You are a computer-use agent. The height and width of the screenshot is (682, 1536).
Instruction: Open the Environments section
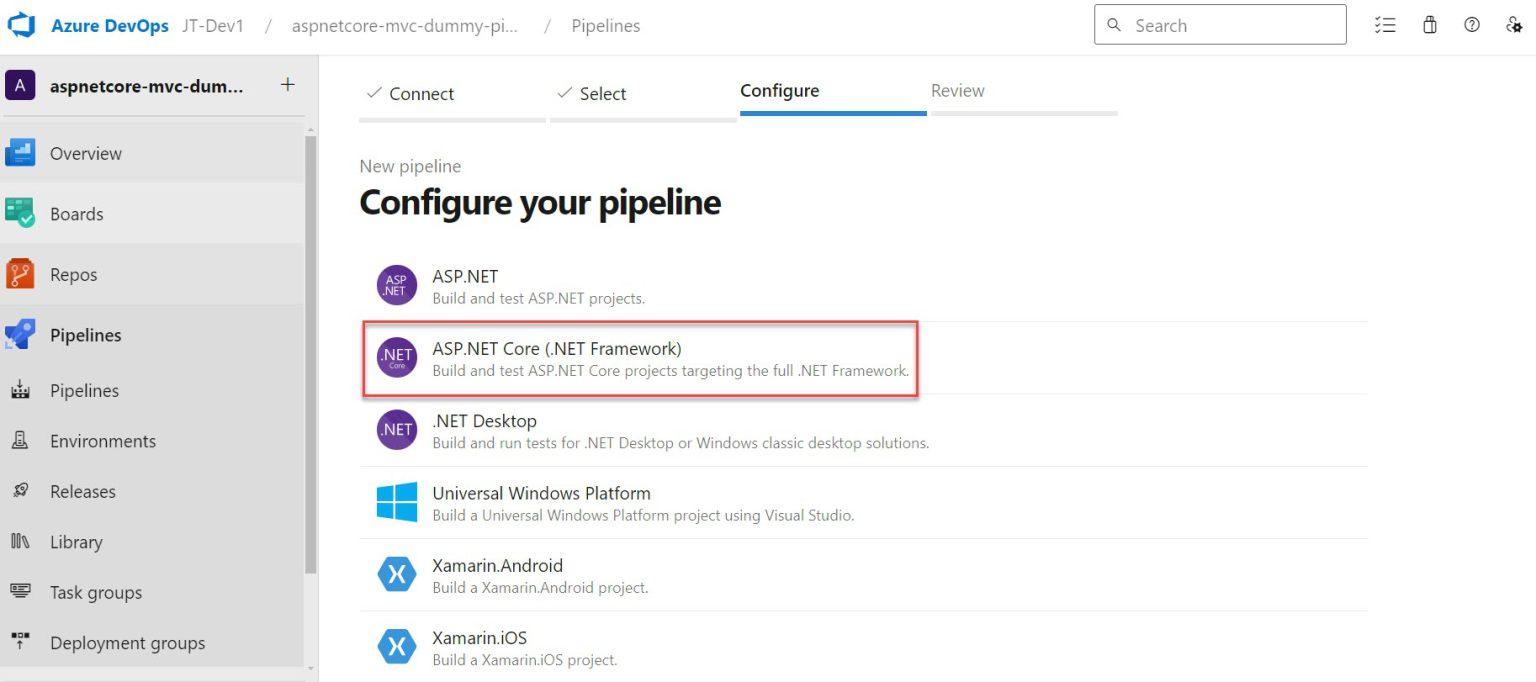[x=102, y=440]
